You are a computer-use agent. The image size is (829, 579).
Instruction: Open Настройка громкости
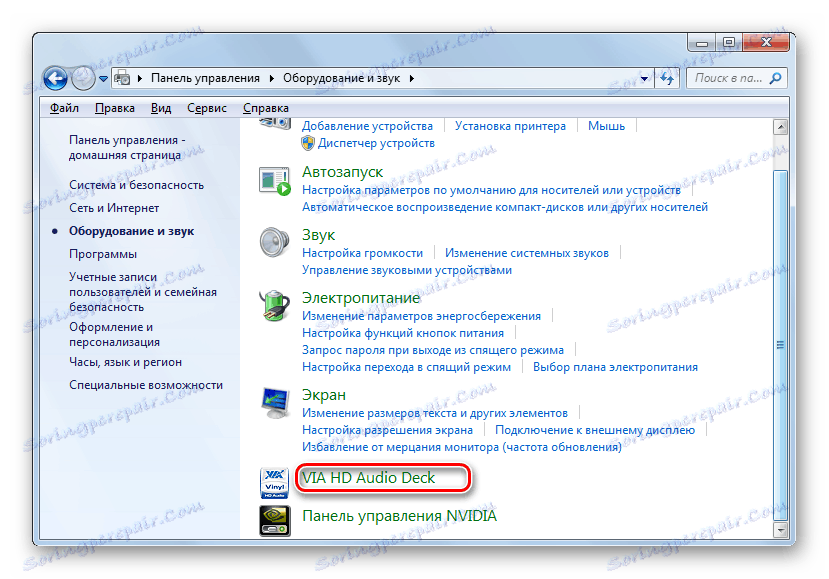click(362, 253)
